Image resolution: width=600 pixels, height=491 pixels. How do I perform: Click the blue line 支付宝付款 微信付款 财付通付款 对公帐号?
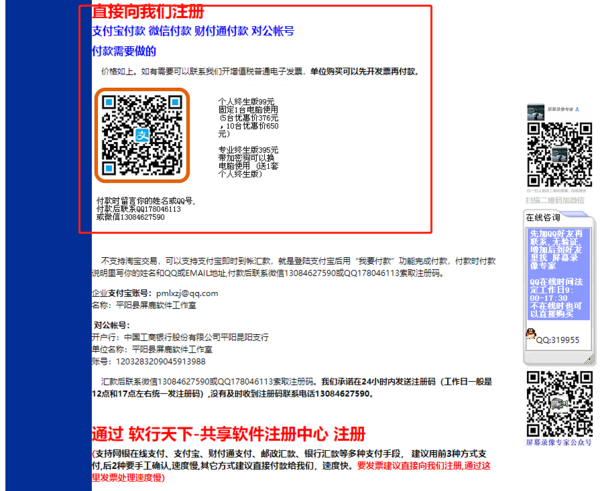point(193,31)
